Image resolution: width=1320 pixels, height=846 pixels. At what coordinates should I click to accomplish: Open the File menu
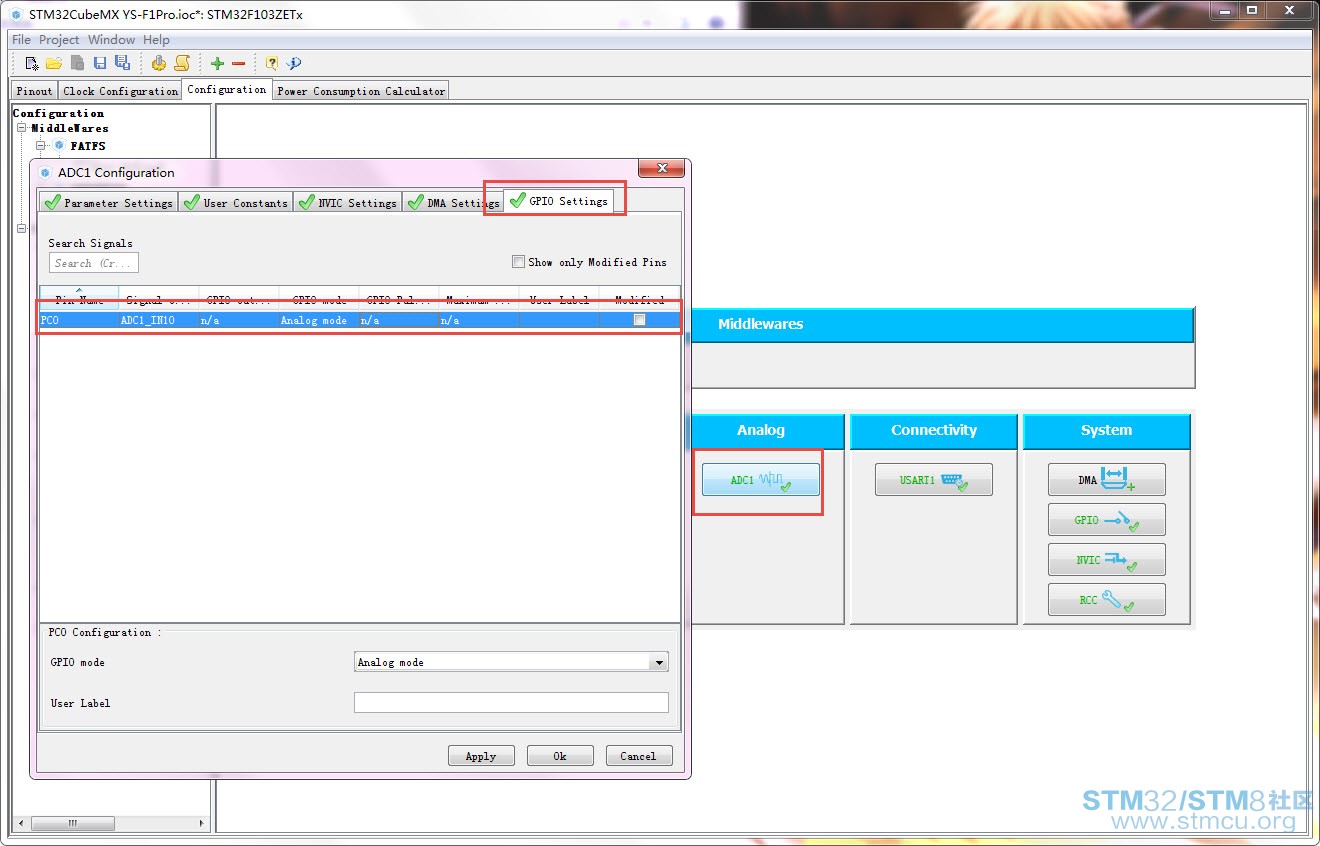coord(21,40)
